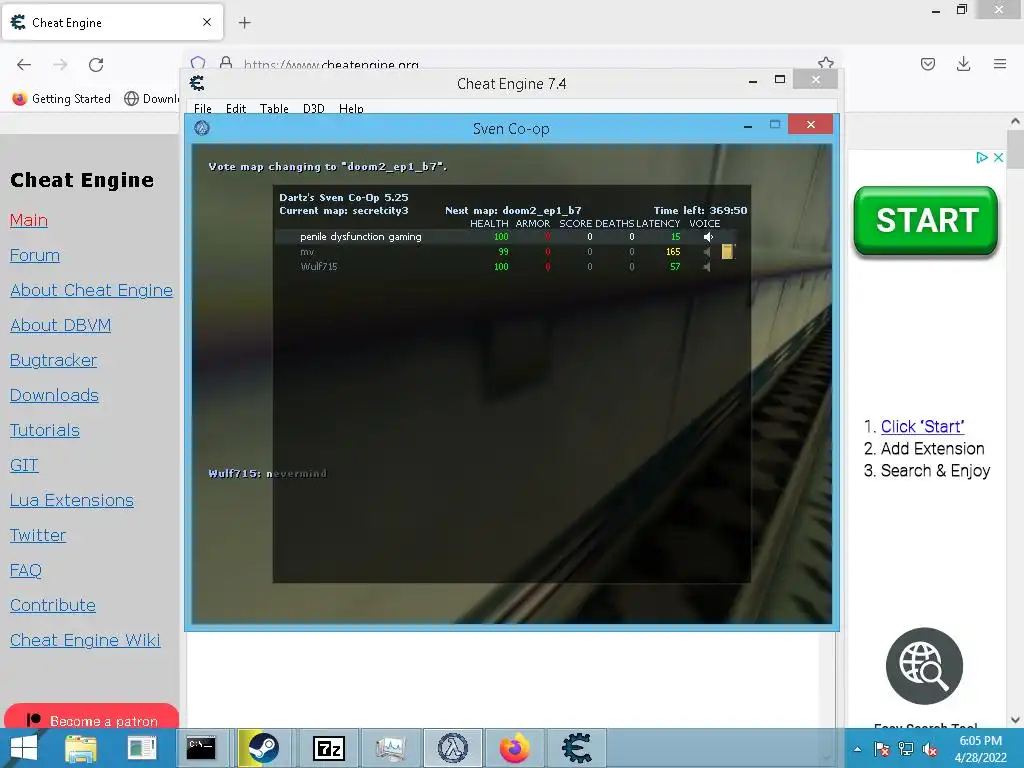Open Steam from taskbar
Image resolution: width=1024 pixels, height=768 pixels.
263,748
